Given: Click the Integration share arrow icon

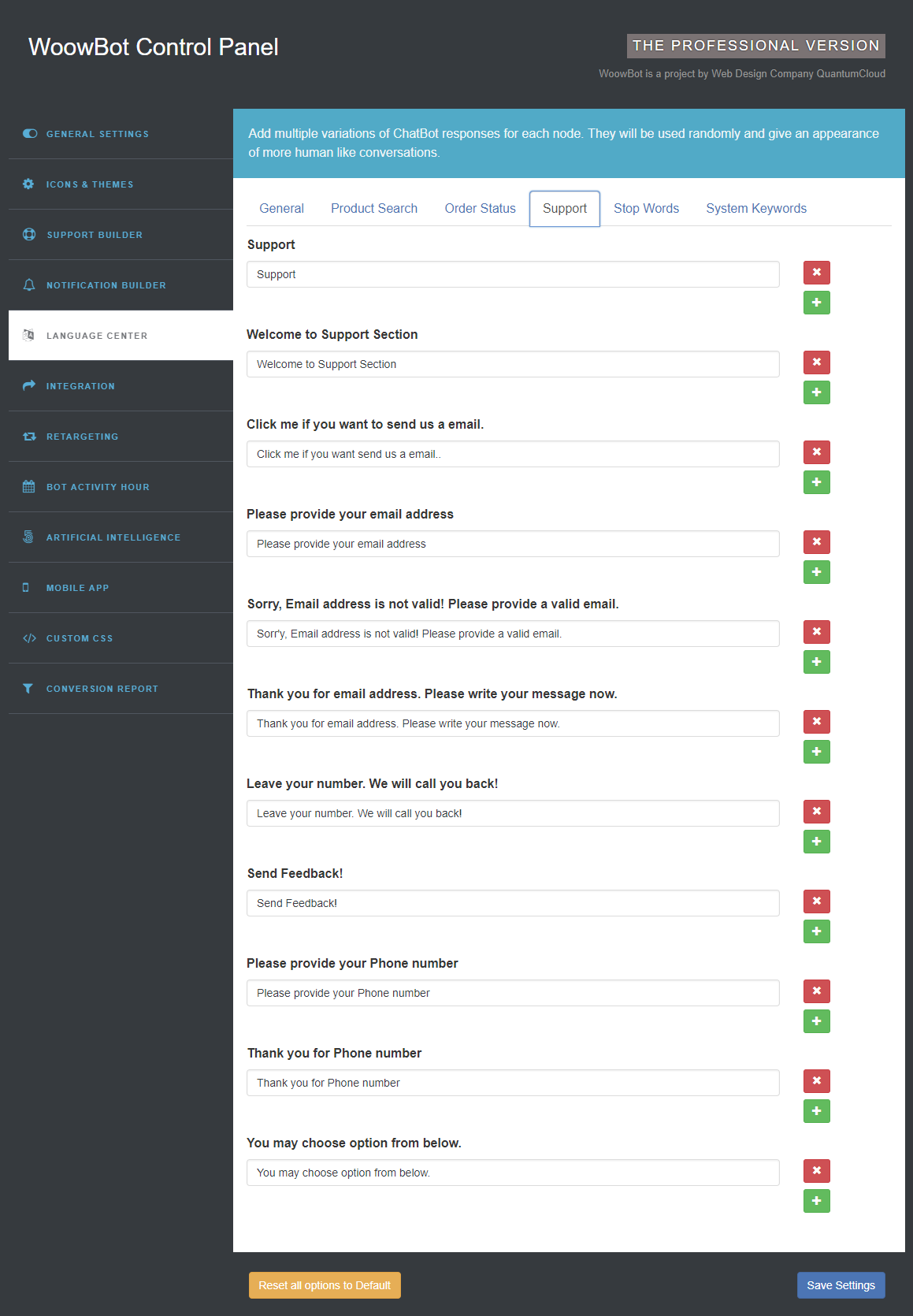Looking at the screenshot, I should click(x=29, y=385).
